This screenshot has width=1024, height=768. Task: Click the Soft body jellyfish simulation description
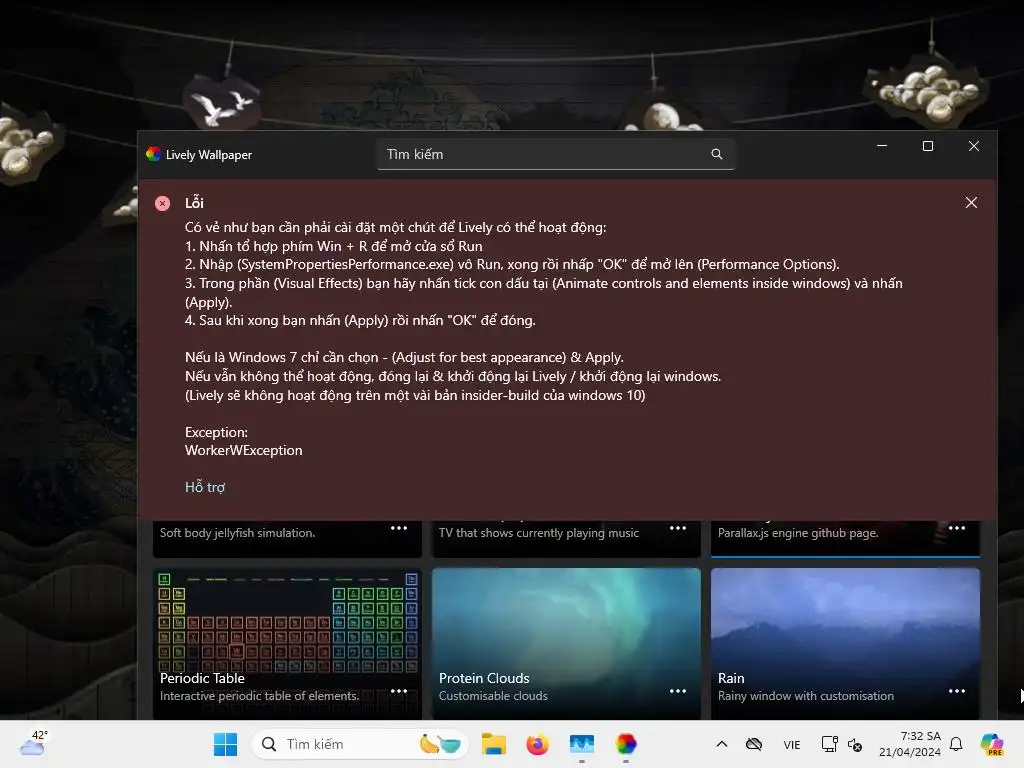(237, 533)
